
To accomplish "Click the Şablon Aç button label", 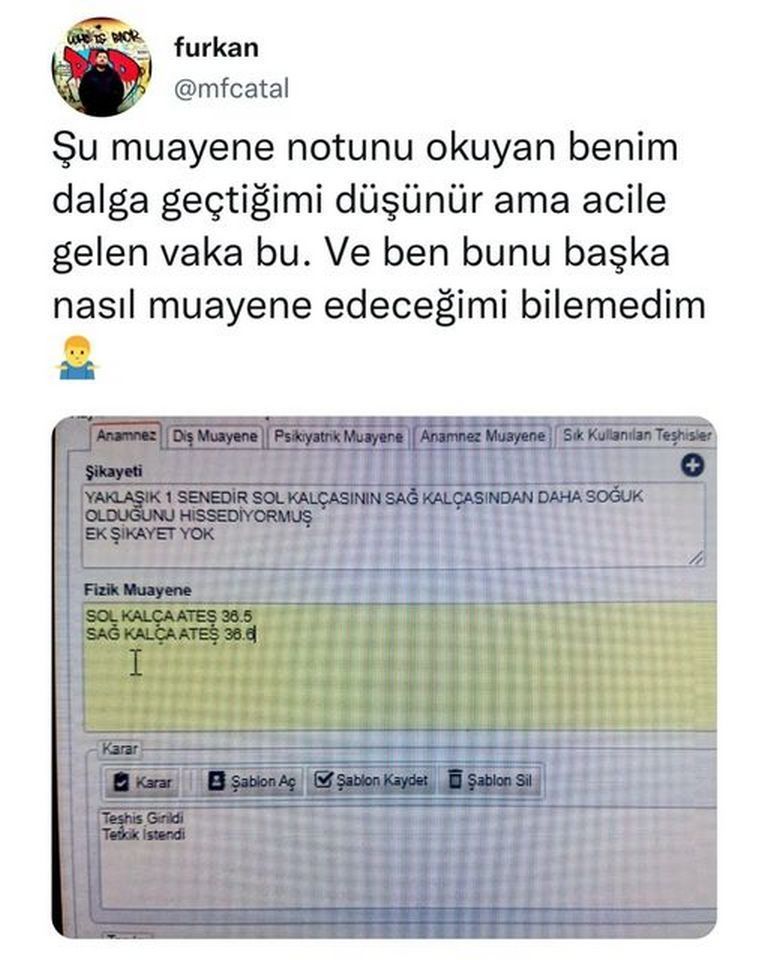I will [x=263, y=782].
